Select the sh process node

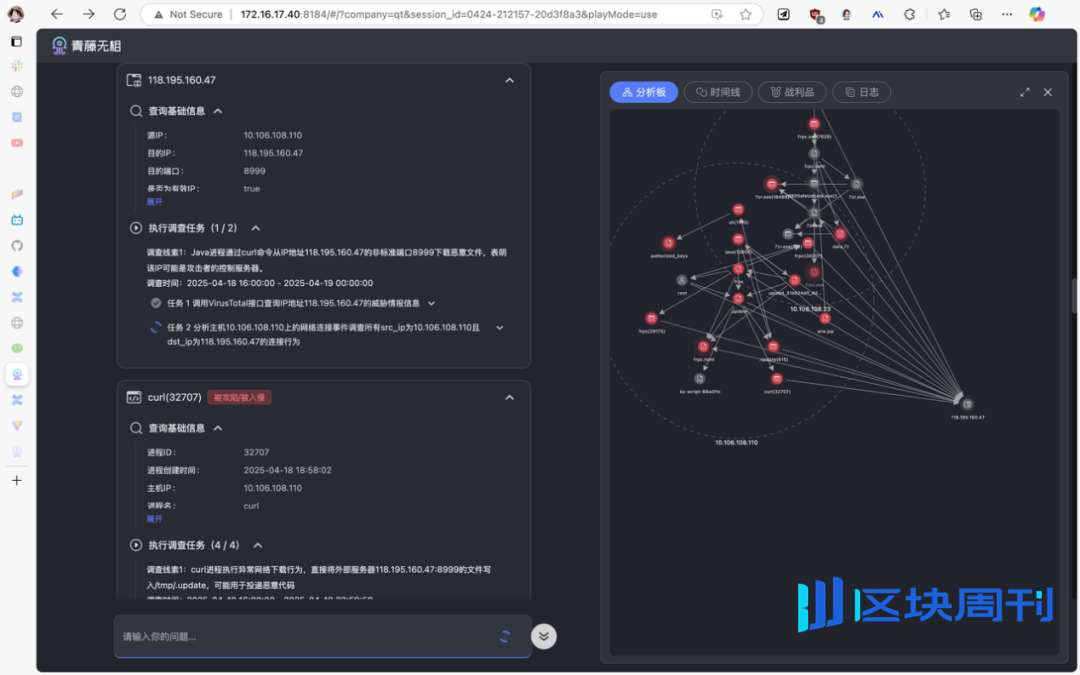(x=738, y=209)
